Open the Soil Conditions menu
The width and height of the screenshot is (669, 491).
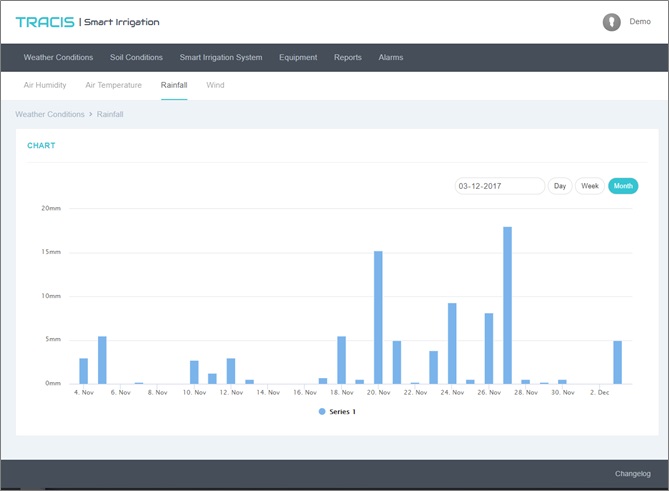[x=136, y=57]
